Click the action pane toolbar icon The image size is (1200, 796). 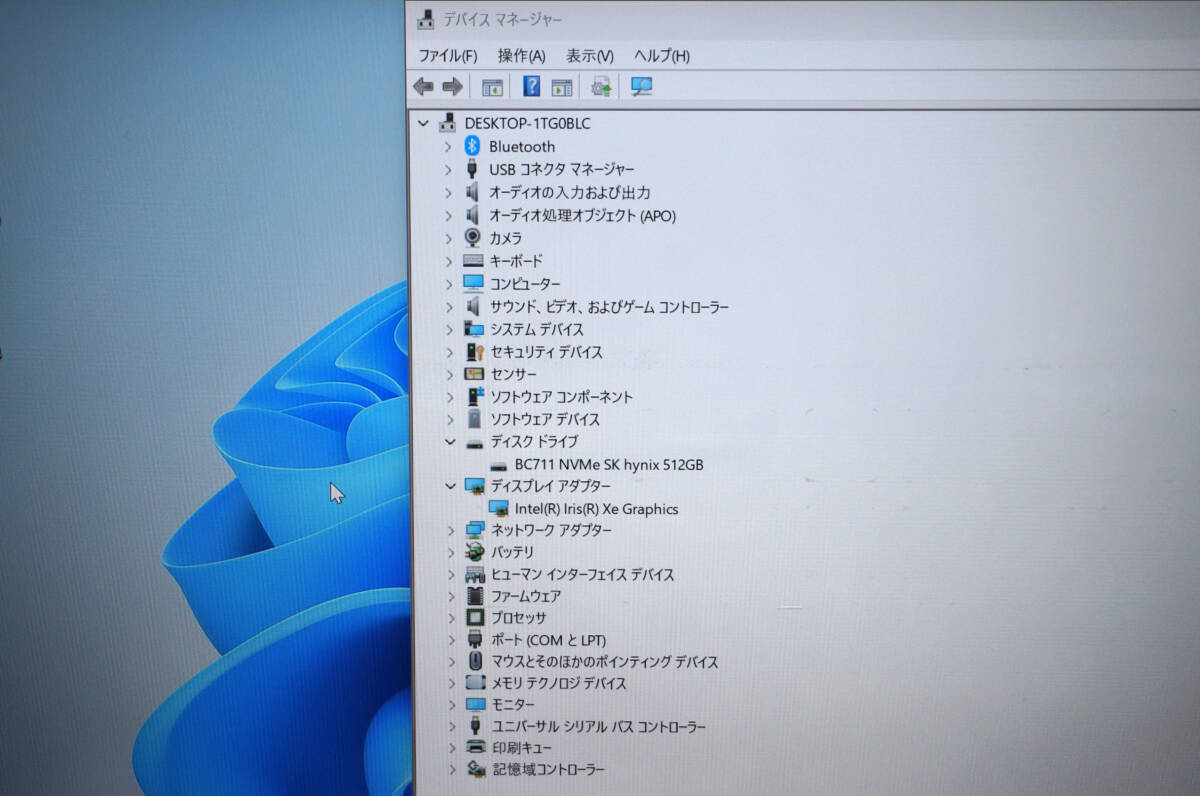(x=562, y=87)
